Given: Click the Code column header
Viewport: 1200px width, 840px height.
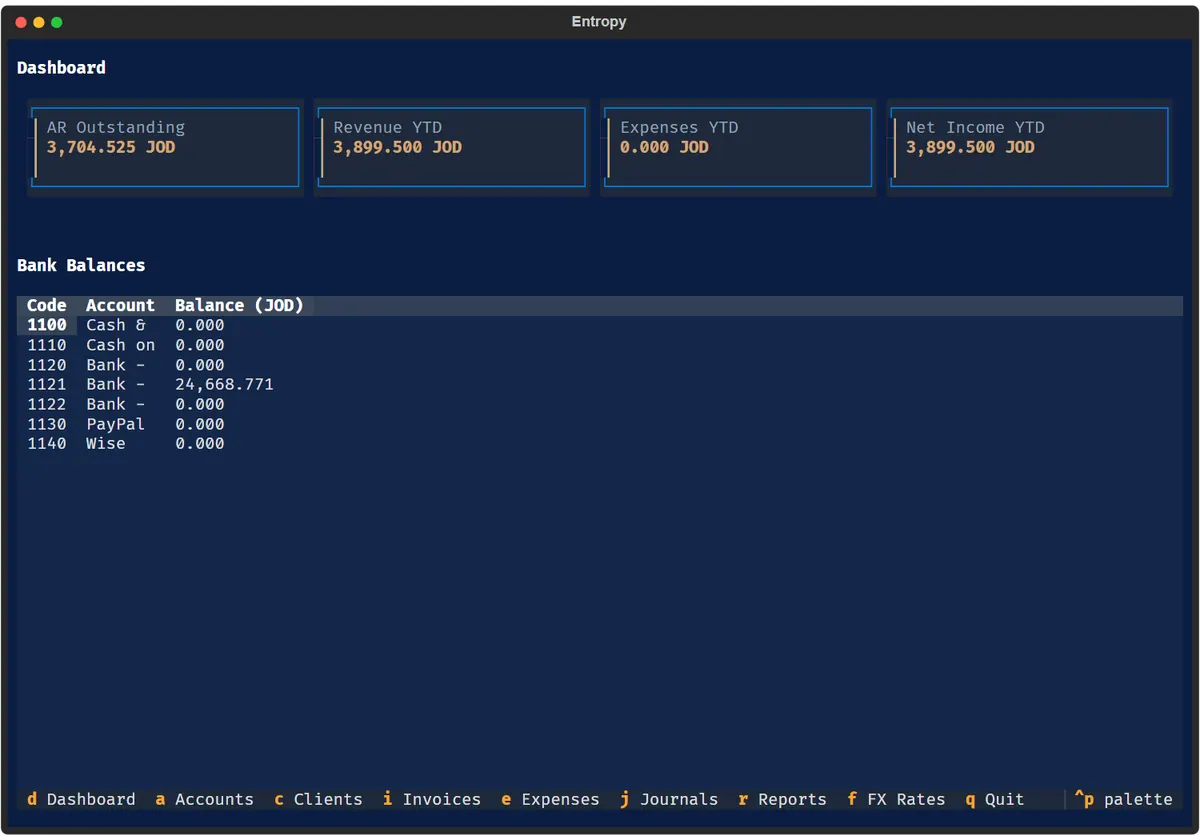Looking at the screenshot, I should 47,305.
